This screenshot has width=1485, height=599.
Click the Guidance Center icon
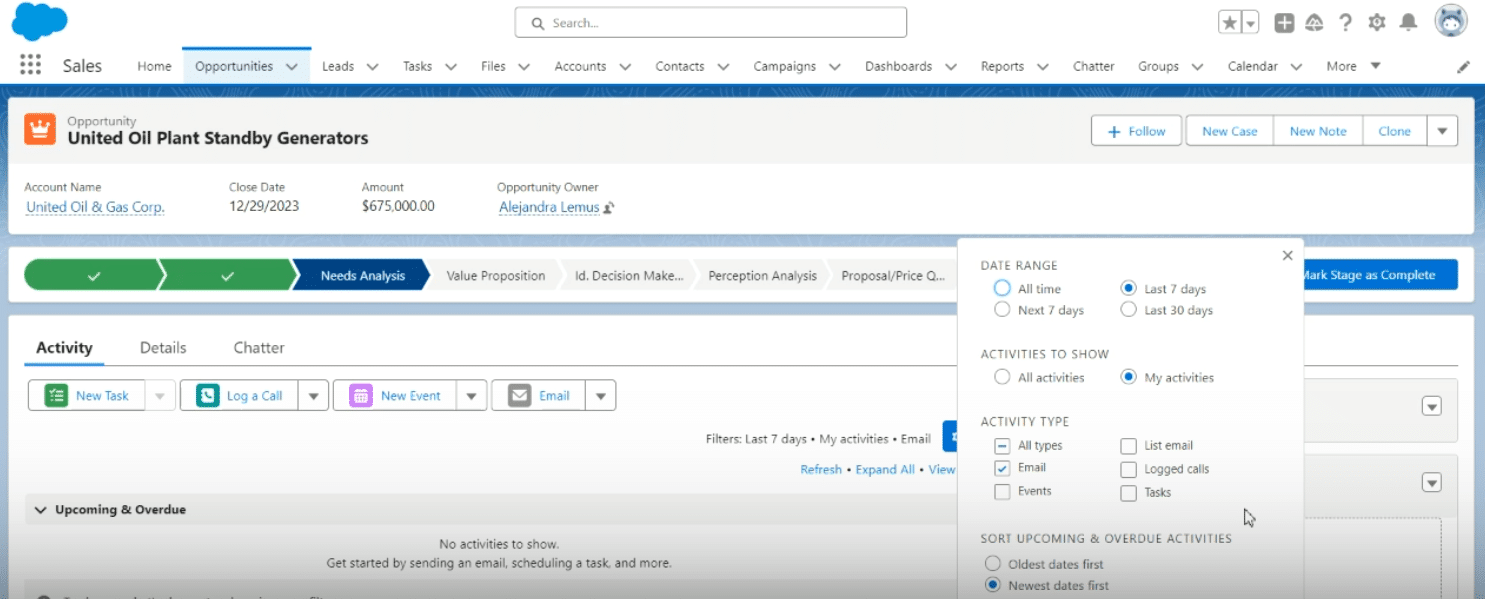click(1315, 22)
